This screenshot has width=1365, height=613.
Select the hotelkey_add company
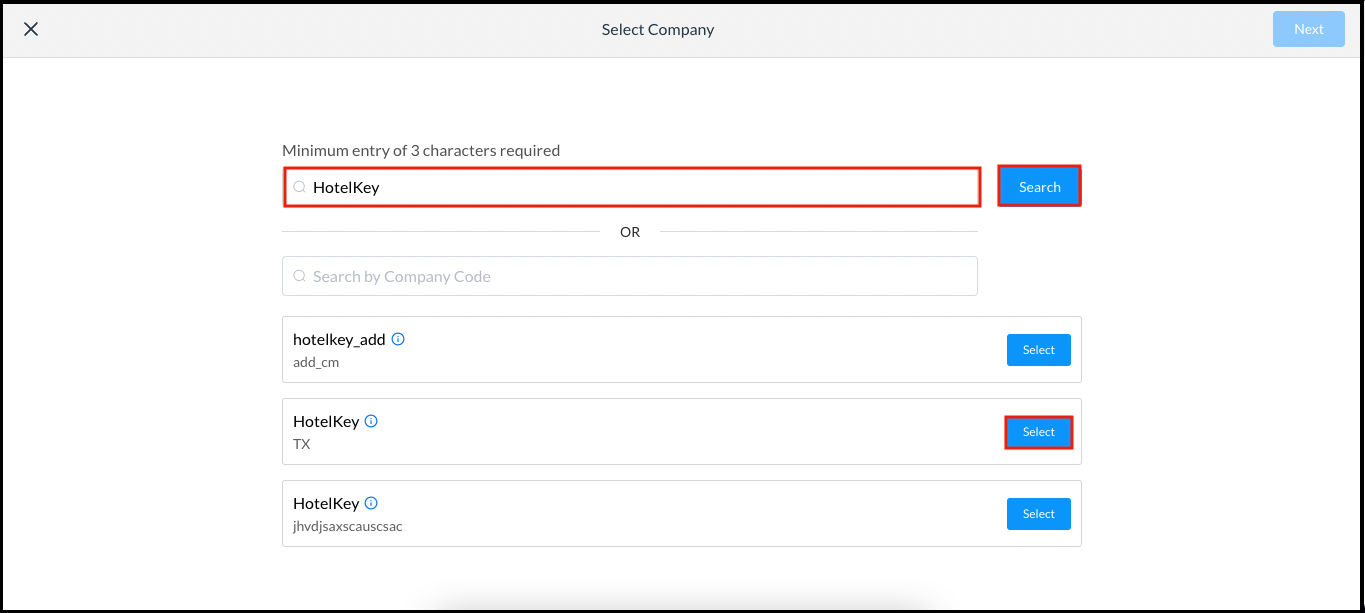1038,349
